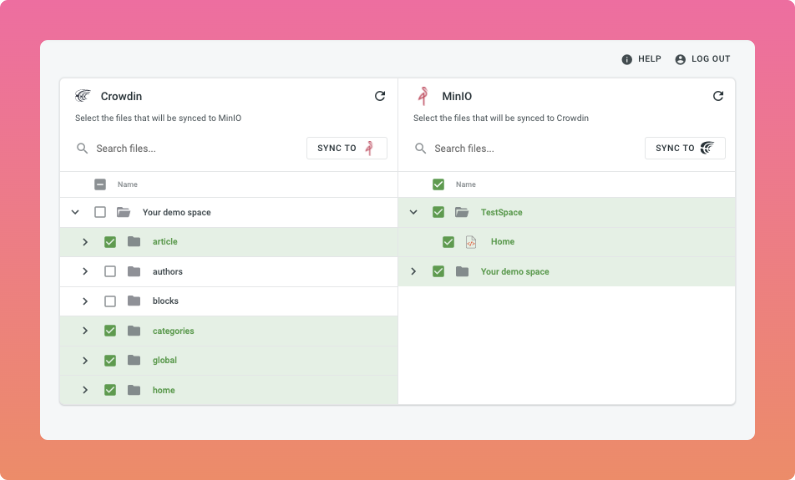The width and height of the screenshot is (795, 480).
Task: Expand the article folder
Action: 85,242
